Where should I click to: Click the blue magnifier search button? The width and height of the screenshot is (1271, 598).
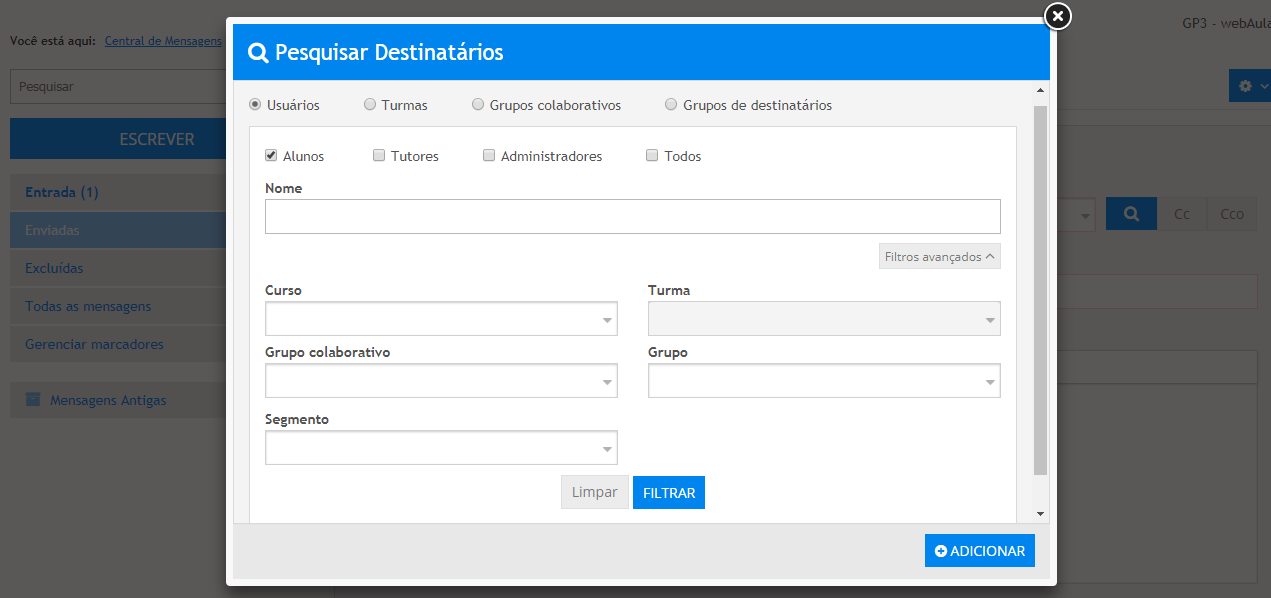click(x=1131, y=214)
